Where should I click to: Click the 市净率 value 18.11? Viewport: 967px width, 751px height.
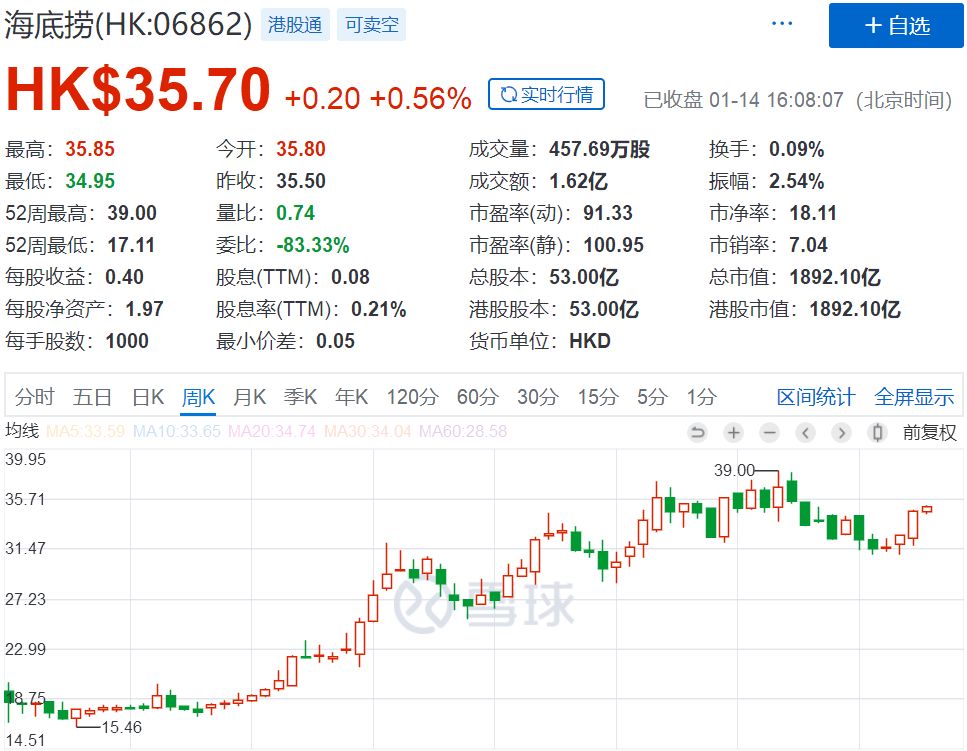[813, 213]
